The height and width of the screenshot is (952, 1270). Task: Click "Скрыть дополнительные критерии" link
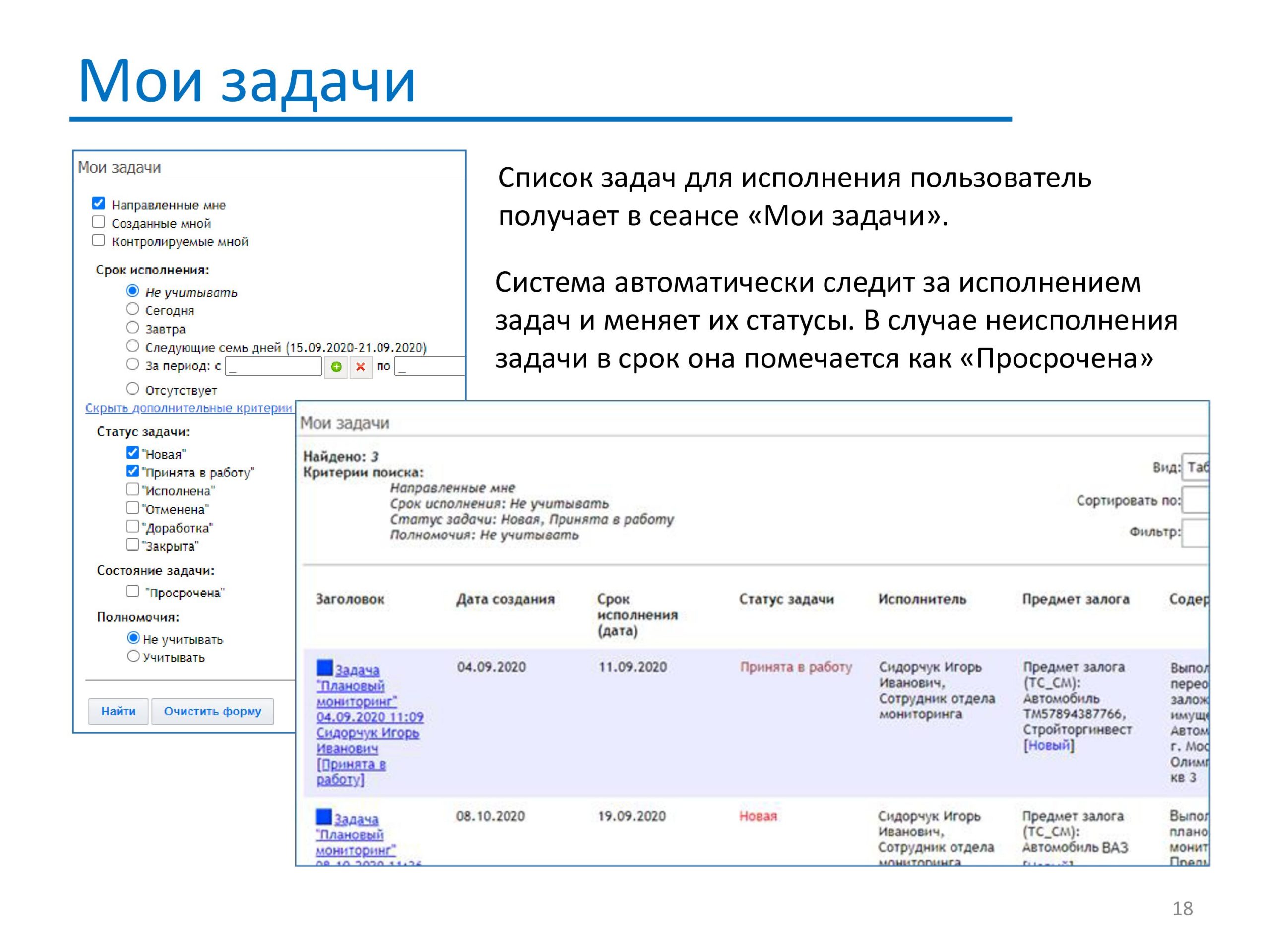[189, 408]
